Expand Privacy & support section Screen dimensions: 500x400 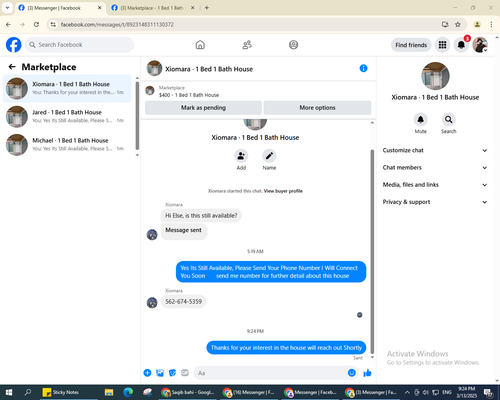point(435,202)
